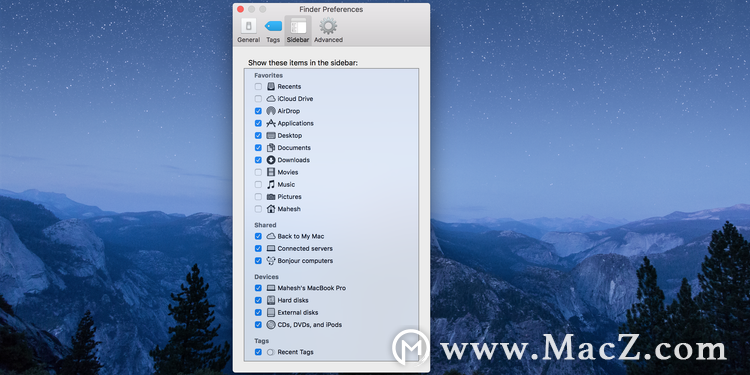Click the Sidebar tab label
The width and height of the screenshot is (750, 375).
[x=298, y=40]
